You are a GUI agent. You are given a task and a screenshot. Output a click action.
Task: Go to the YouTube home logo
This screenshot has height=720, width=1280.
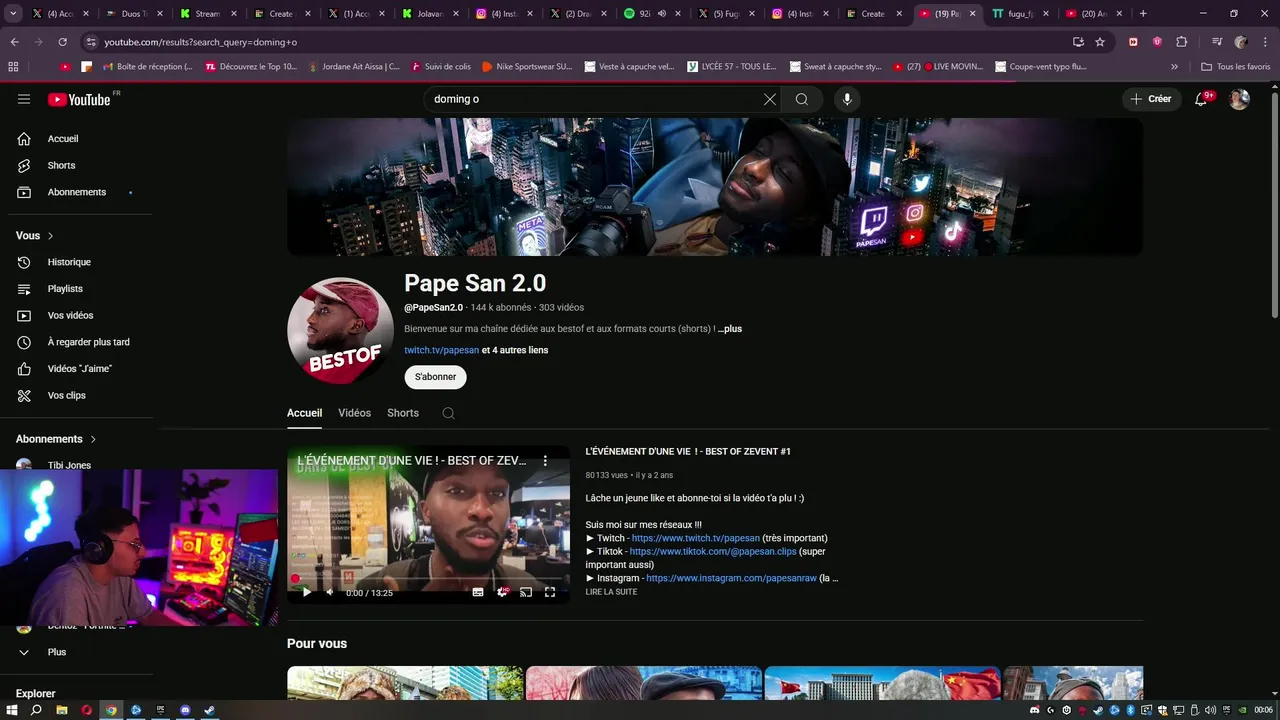[x=79, y=99]
